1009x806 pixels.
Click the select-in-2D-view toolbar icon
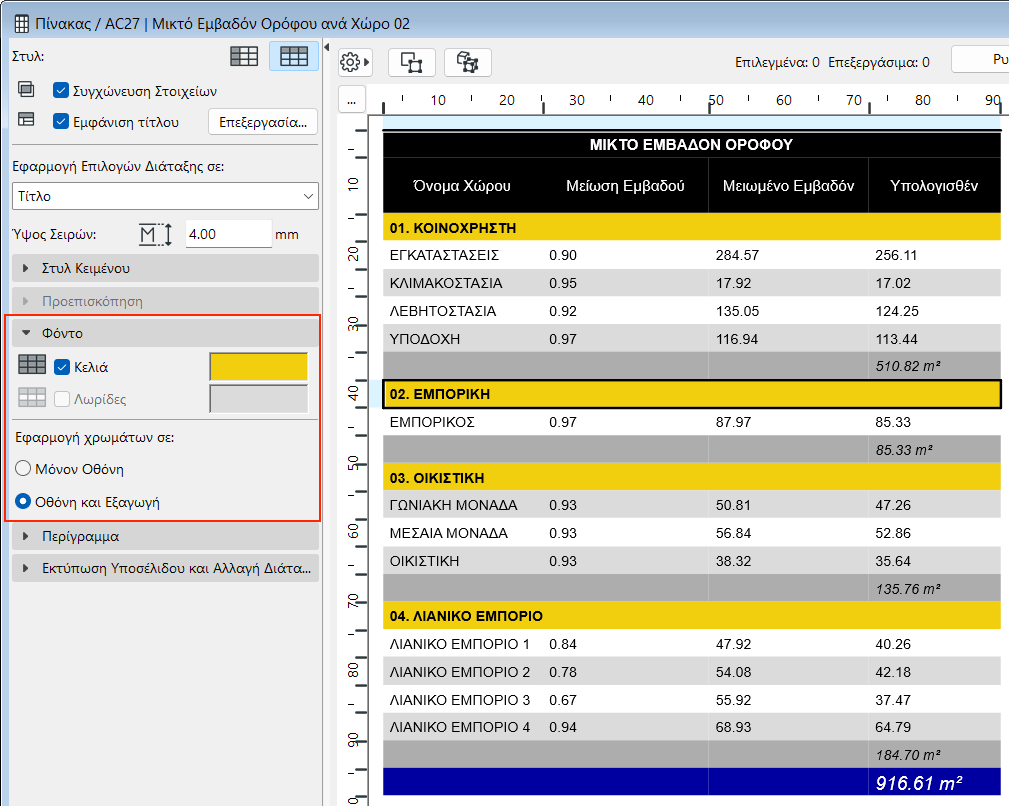pos(411,62)
